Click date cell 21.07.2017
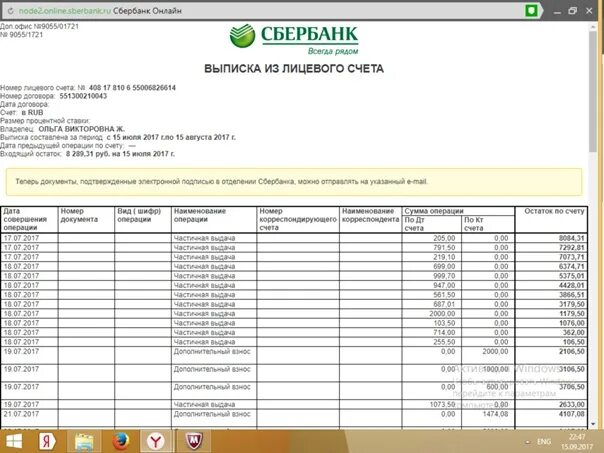 pyautogui.click(x=22, y=414)
